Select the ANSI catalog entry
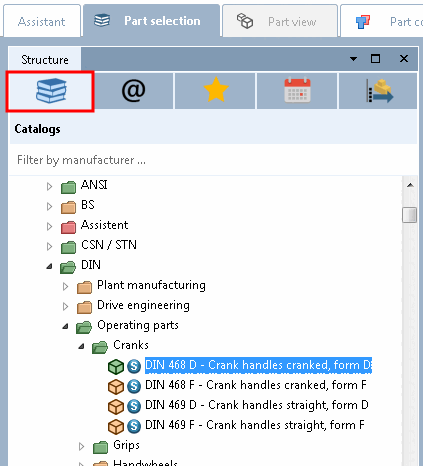Screen dimensions: 423x466 pos(94,185)
